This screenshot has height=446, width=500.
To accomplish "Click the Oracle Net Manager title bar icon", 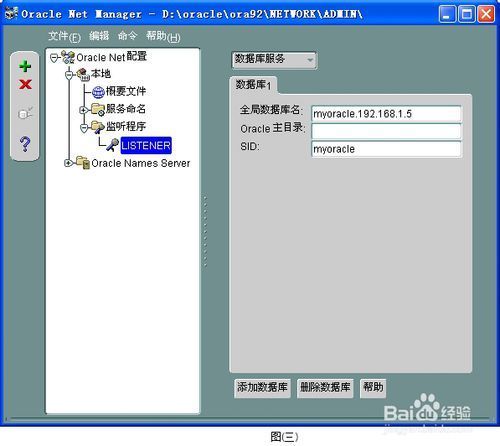I will click(11, 14).
